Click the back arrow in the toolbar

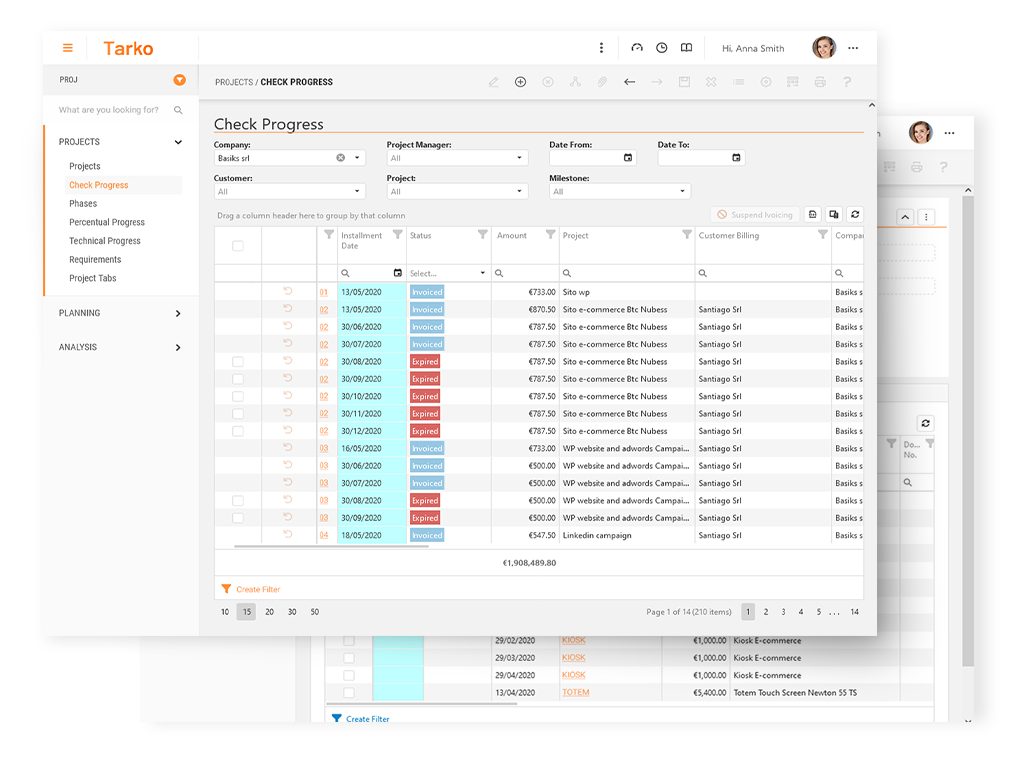pyautogui.click(x=629, y=82)
